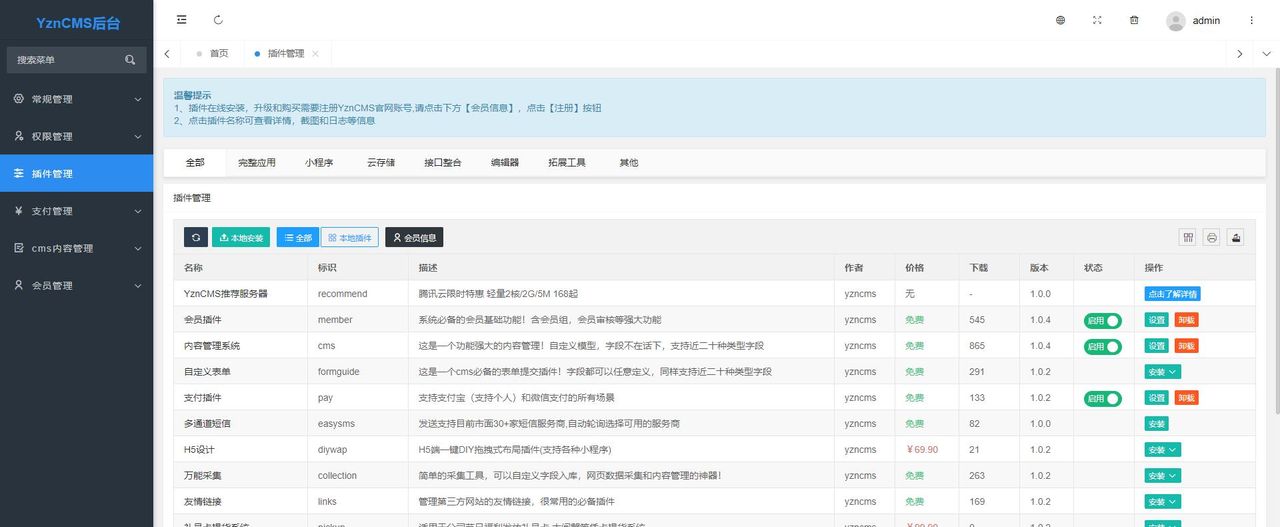Open the website globe icon in header
The width and height of the screenshot is (1280, 527).
point(1061,20)
